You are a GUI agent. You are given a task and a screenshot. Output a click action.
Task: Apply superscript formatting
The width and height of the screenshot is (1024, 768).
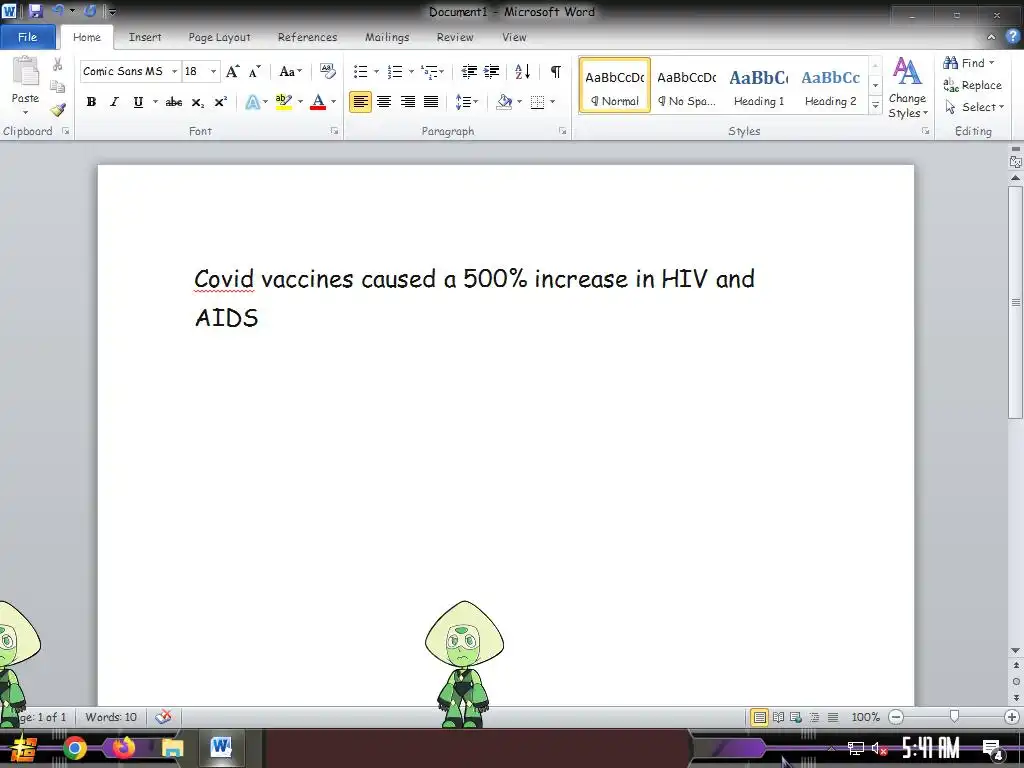(x=221, y=102)
